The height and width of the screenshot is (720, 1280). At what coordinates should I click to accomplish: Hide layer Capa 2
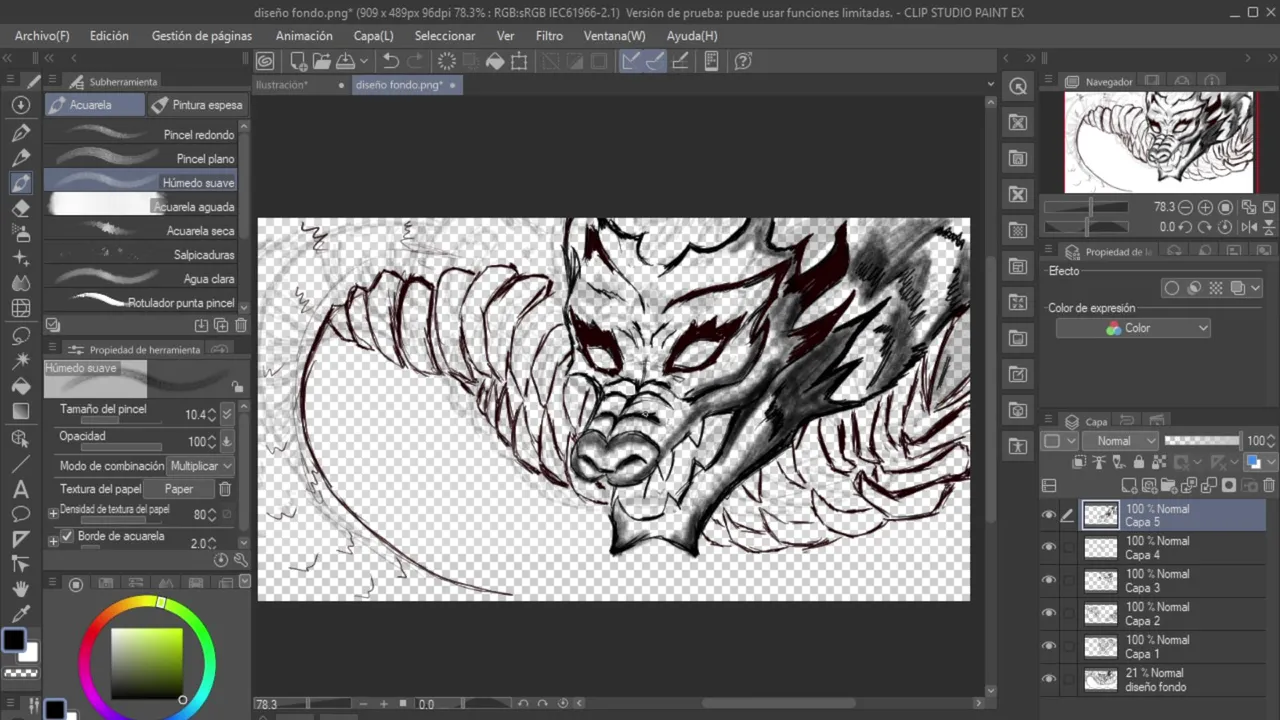[x=1048, y=613]
